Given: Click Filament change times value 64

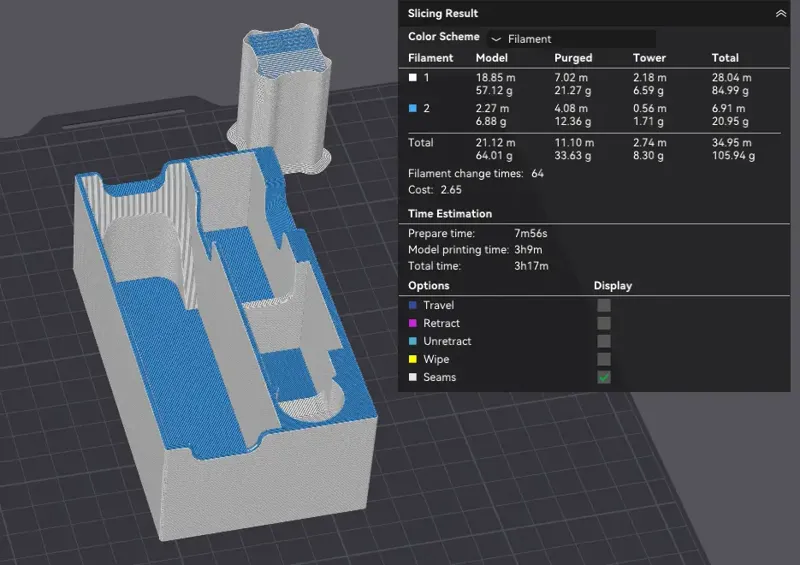Looking at the screenshot, I should pos(537,174).
